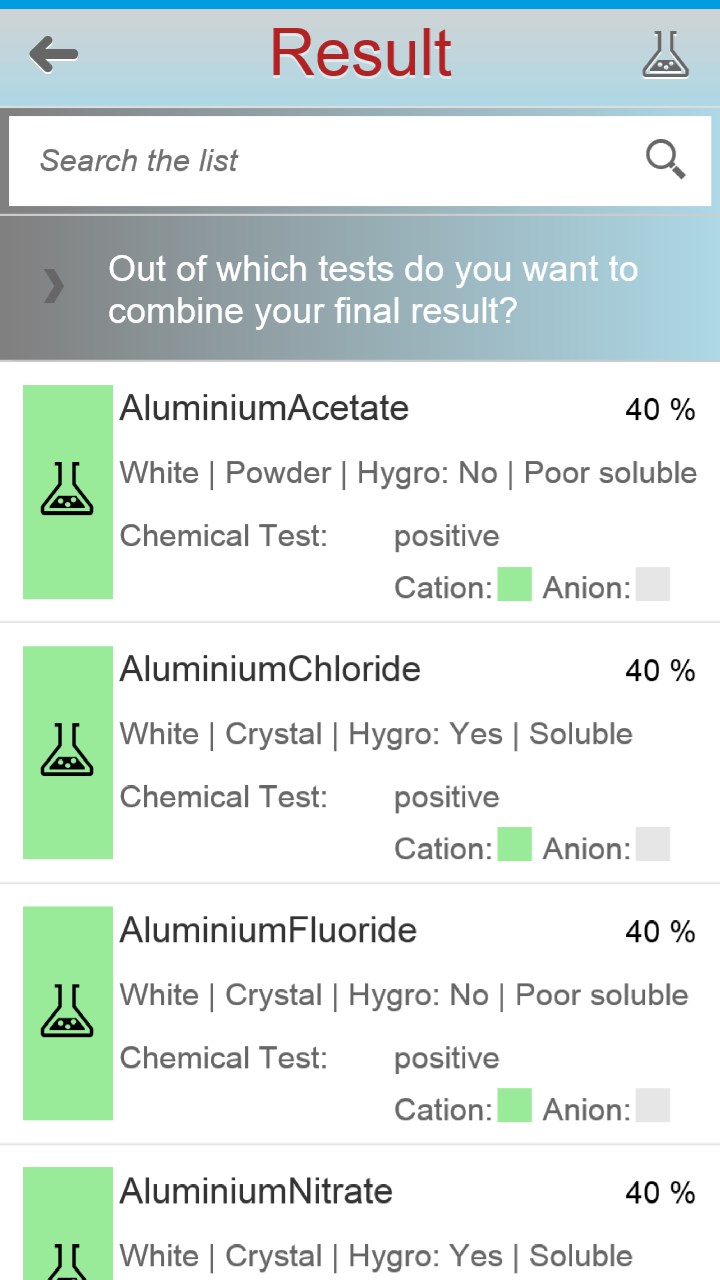Click the search magnifier icon
Viewport: 720px width, 1280px height.
665,160
